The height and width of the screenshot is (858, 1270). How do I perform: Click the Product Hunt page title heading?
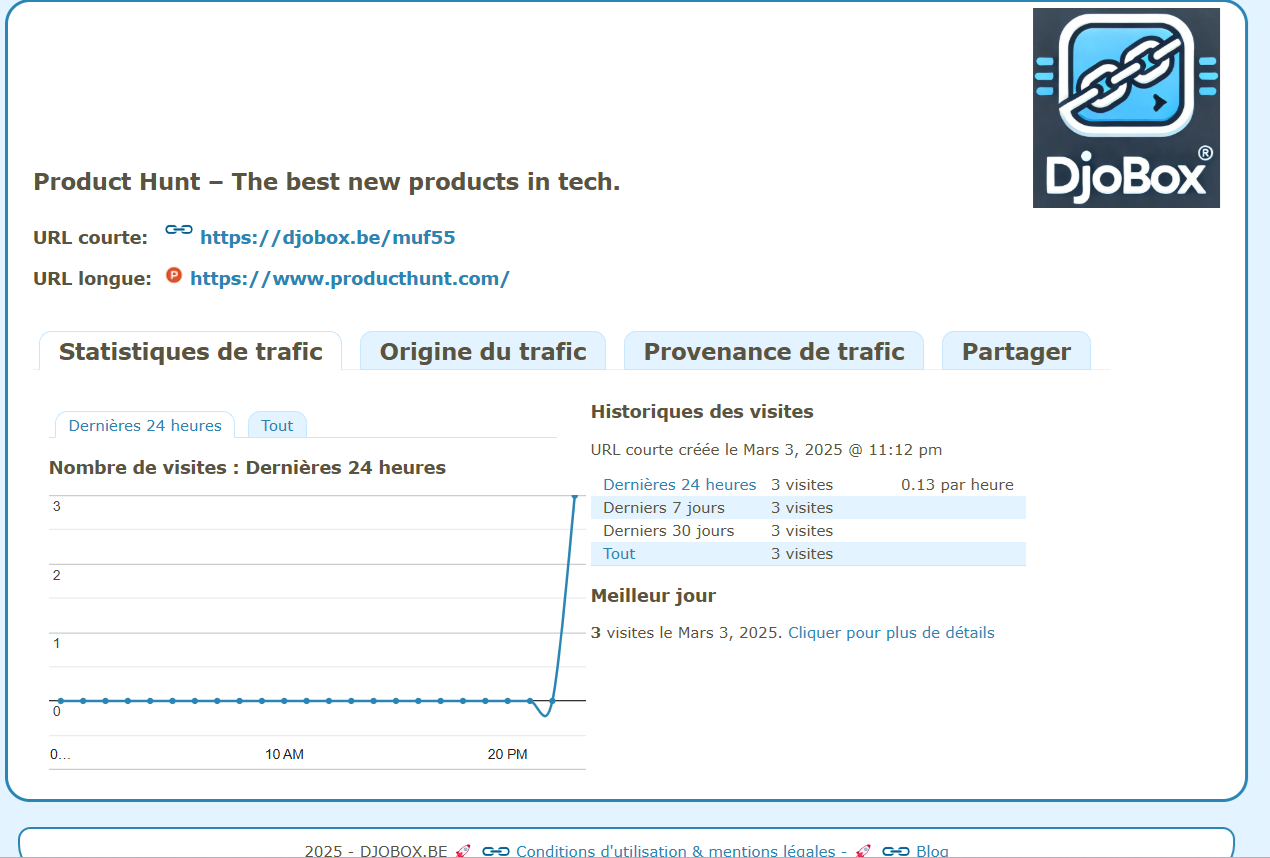[327, 182]
